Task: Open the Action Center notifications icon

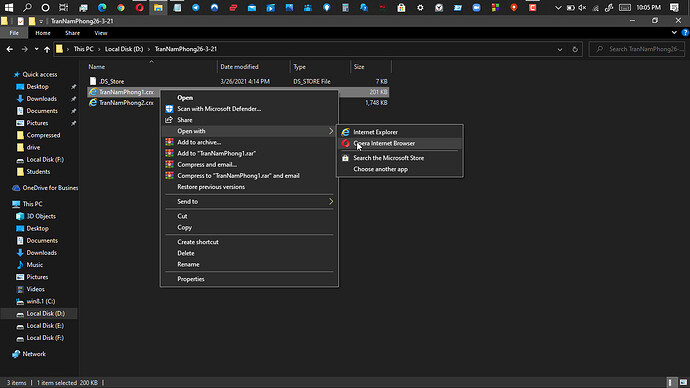Action: (x=674, y=7)
